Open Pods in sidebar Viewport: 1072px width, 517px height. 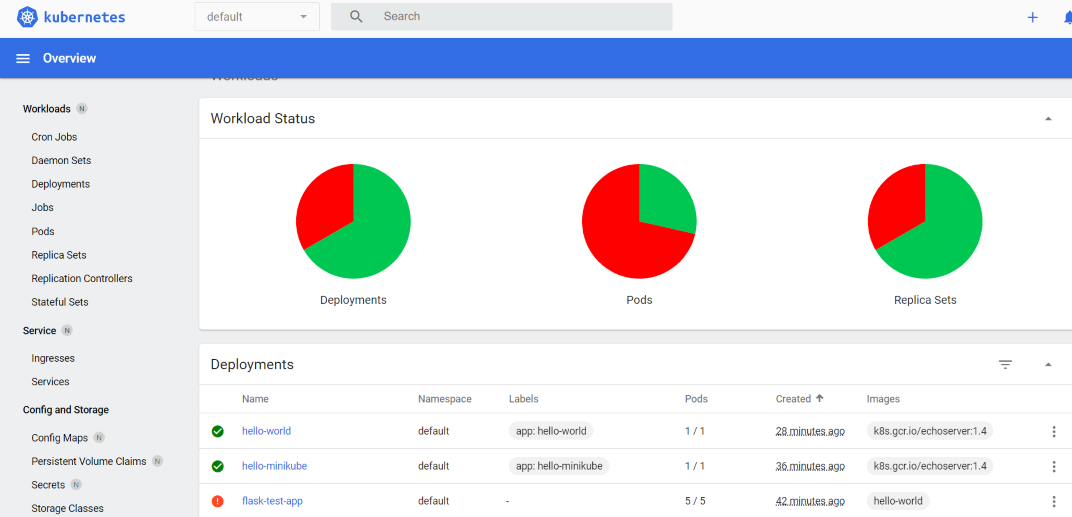42,231
